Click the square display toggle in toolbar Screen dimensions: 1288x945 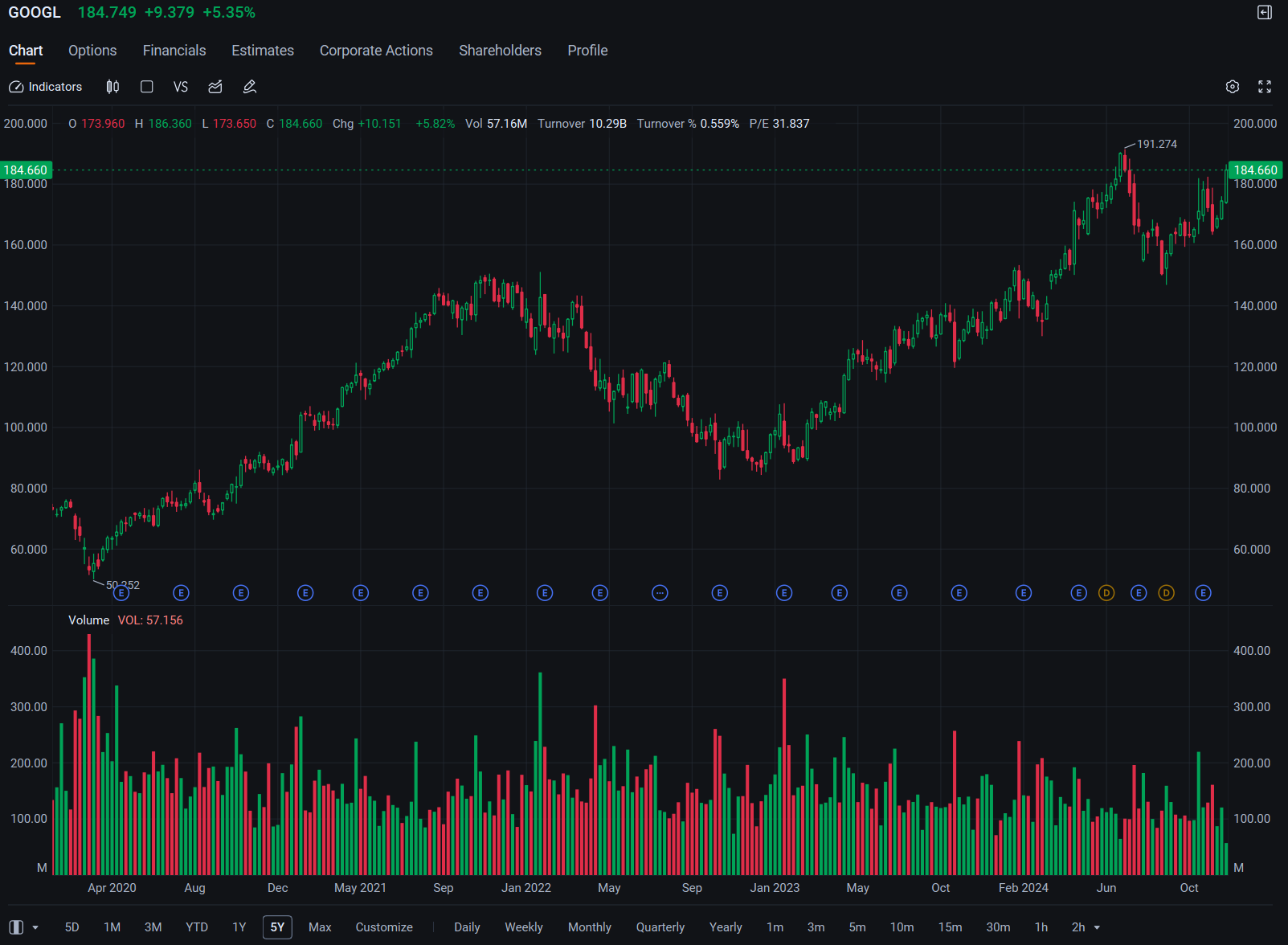(147, 87)
